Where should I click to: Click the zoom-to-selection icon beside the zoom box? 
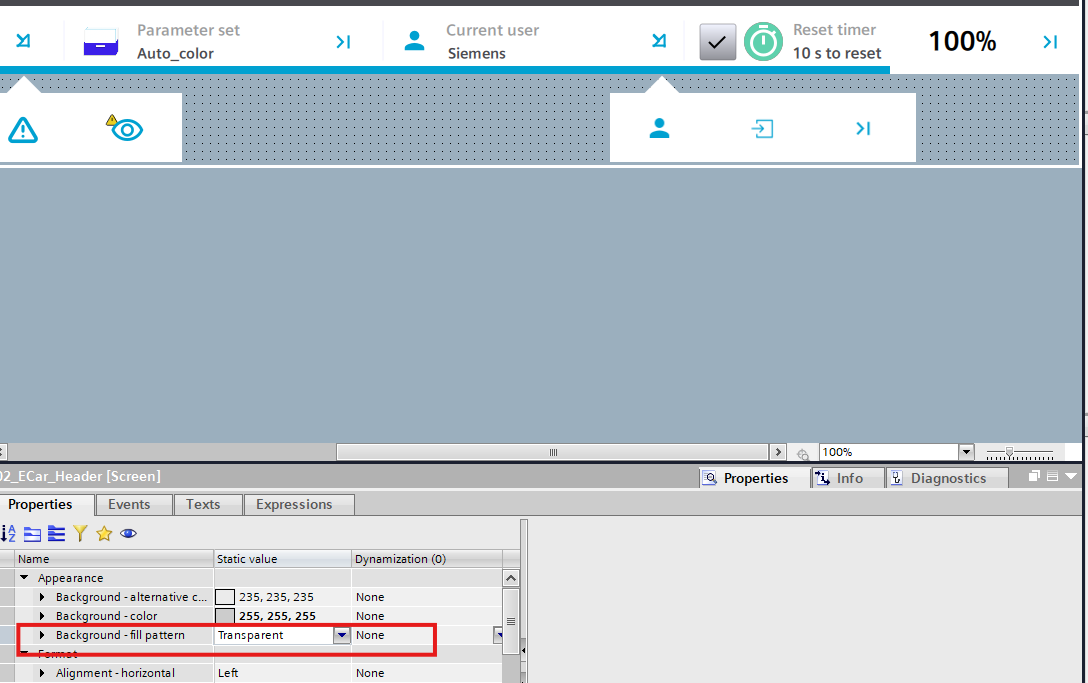coord(803,453)
